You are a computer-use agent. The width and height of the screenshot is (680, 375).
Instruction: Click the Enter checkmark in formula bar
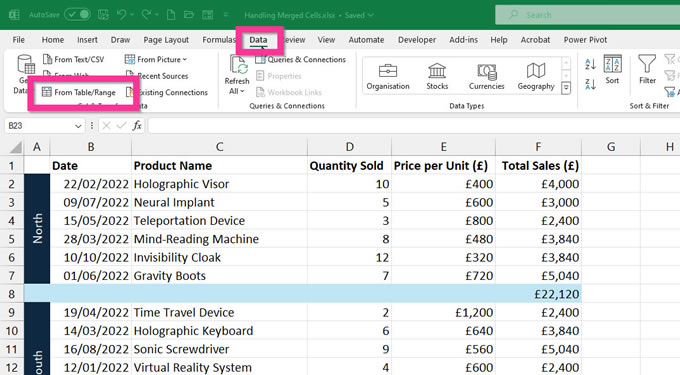(122, 126)
